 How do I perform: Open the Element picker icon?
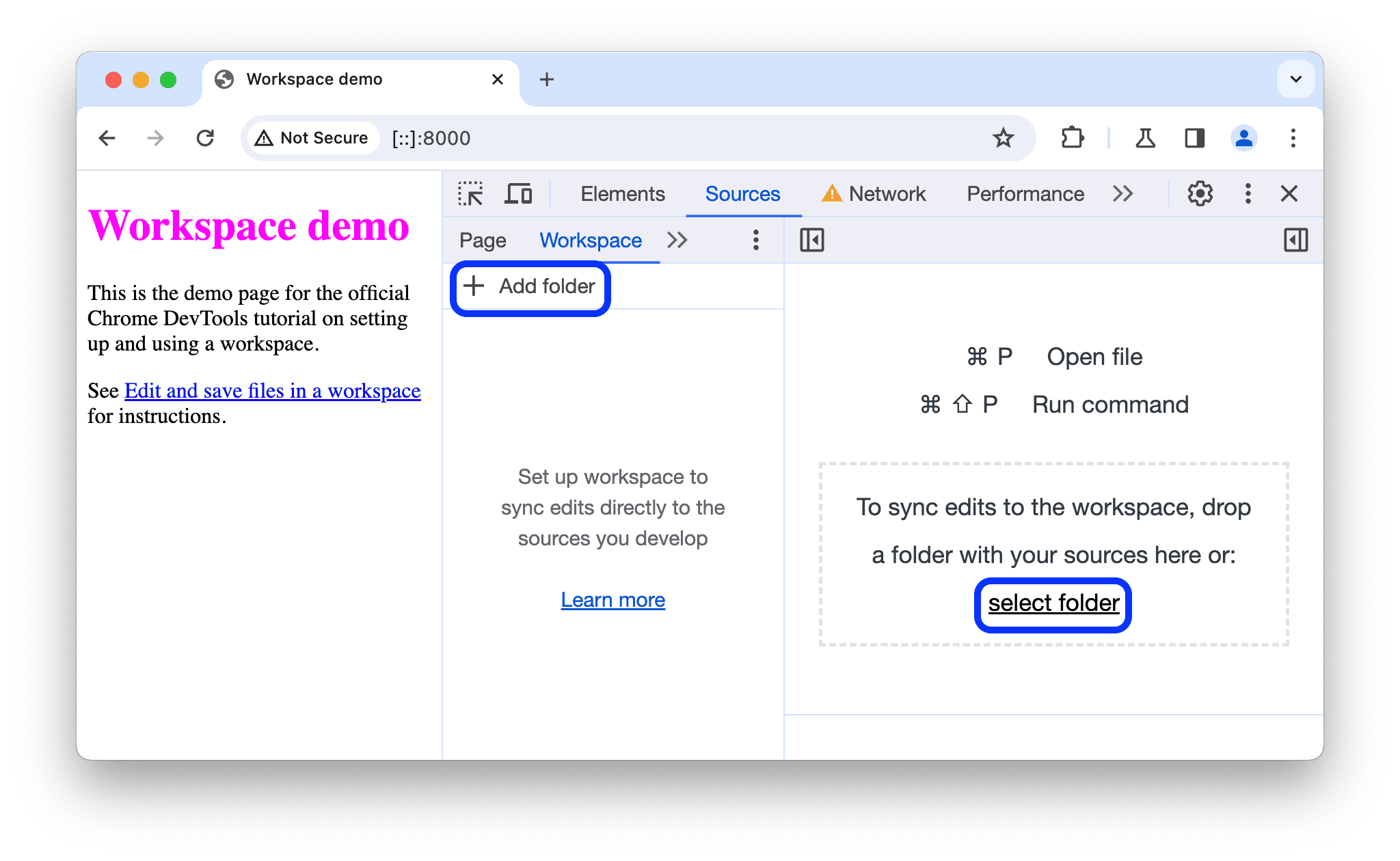pos(470,193)
